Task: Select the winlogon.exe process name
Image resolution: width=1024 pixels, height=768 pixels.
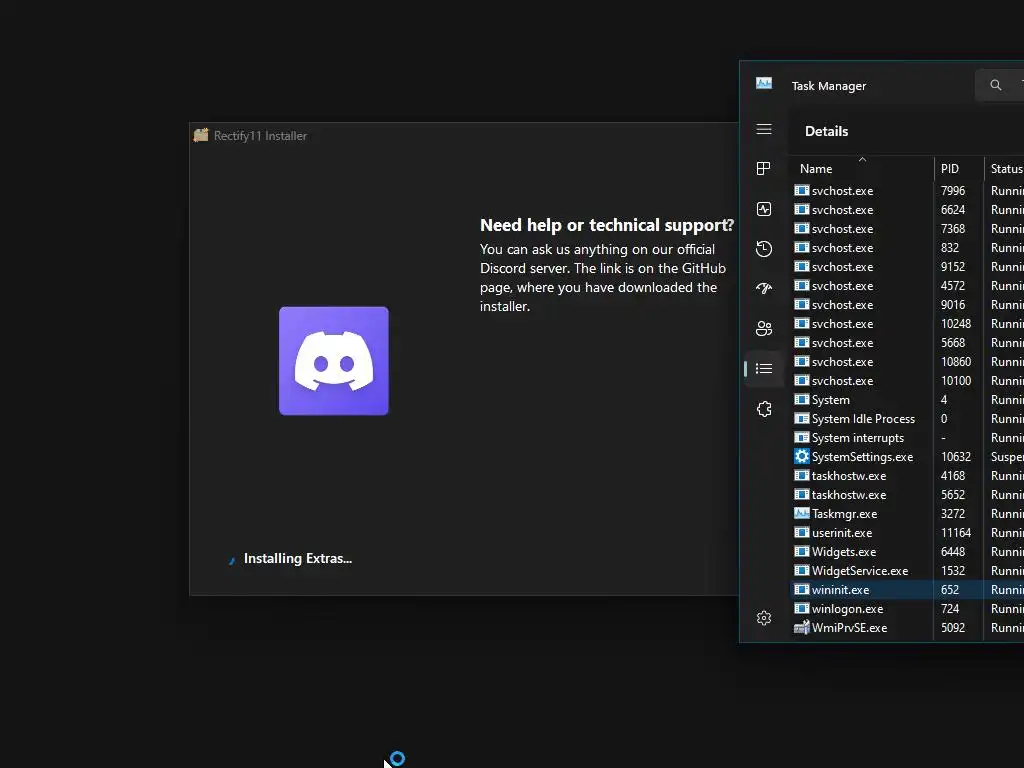Action: pos(848,609)
